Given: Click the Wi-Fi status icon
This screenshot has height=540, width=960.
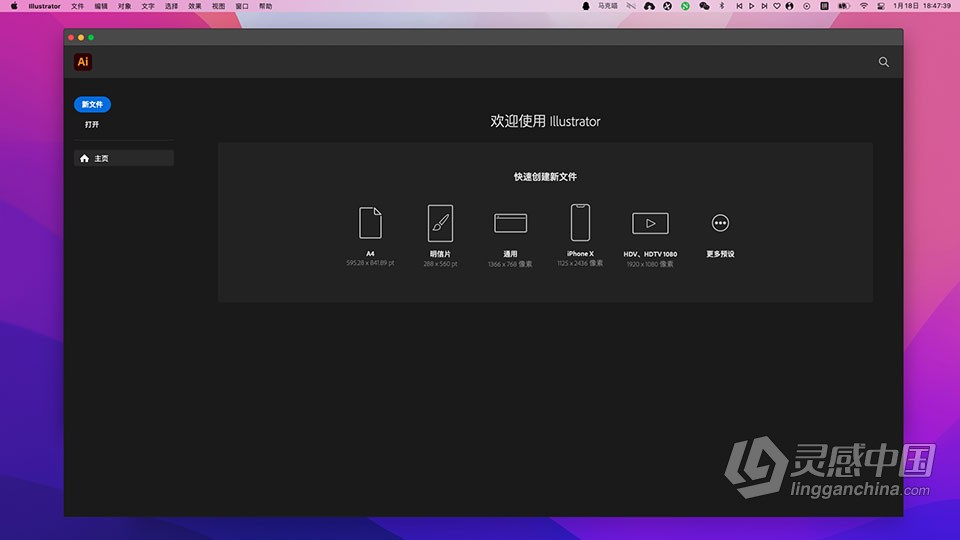Looking at the screenshot, I should tap(864, 6).
